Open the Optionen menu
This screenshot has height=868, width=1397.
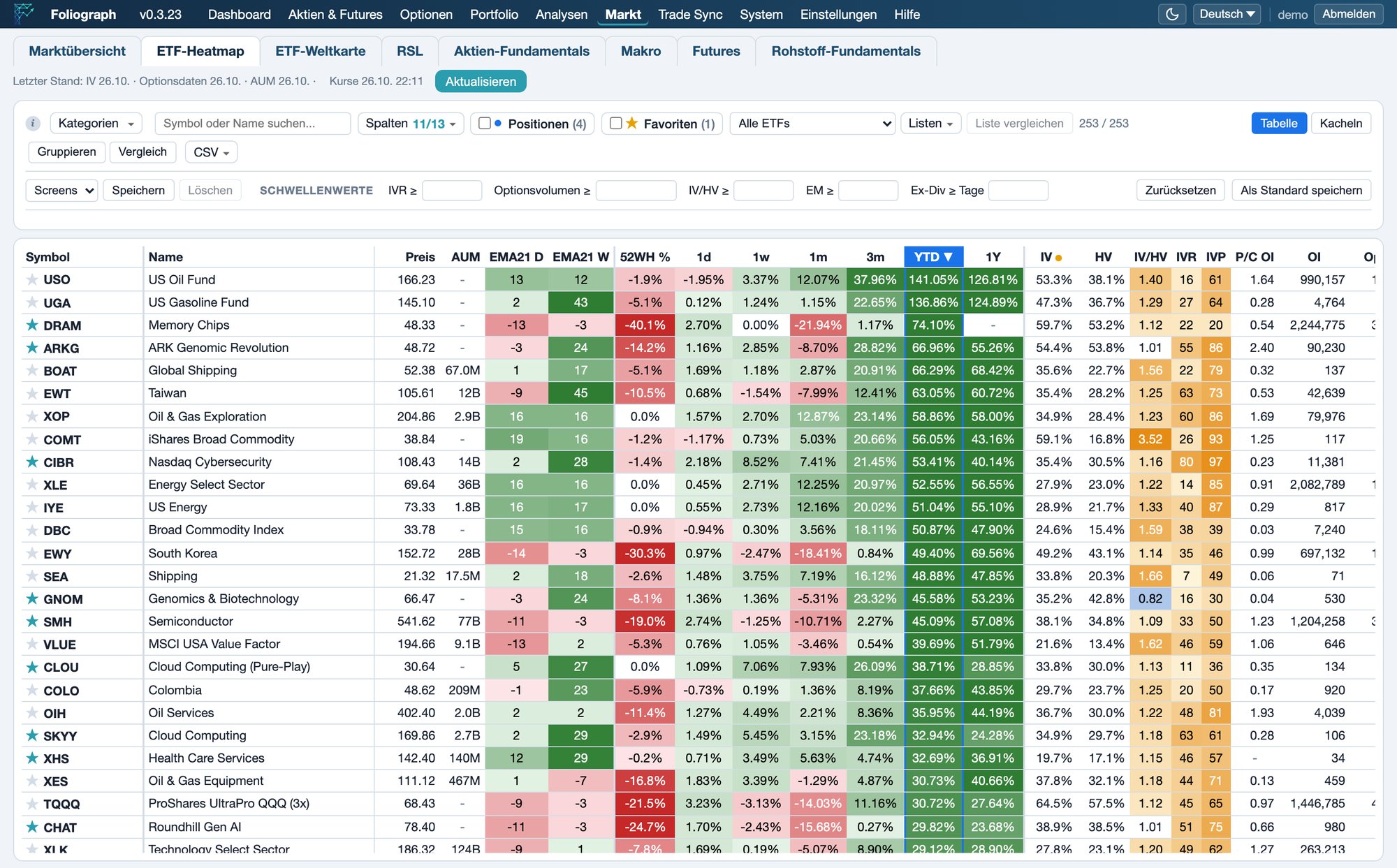click(426, 14)
